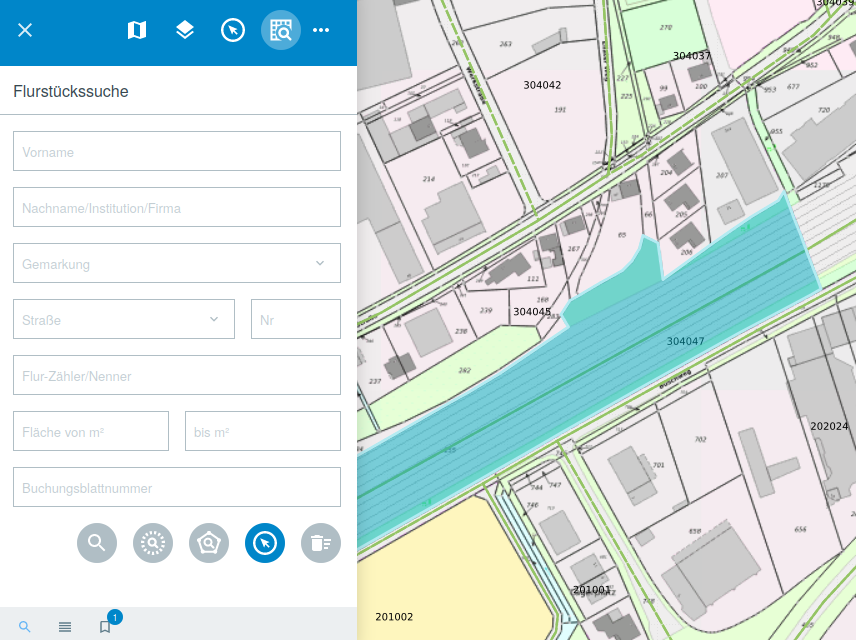Toggle the blue select-by-click pointer button
856x640 pixels.
265,543
